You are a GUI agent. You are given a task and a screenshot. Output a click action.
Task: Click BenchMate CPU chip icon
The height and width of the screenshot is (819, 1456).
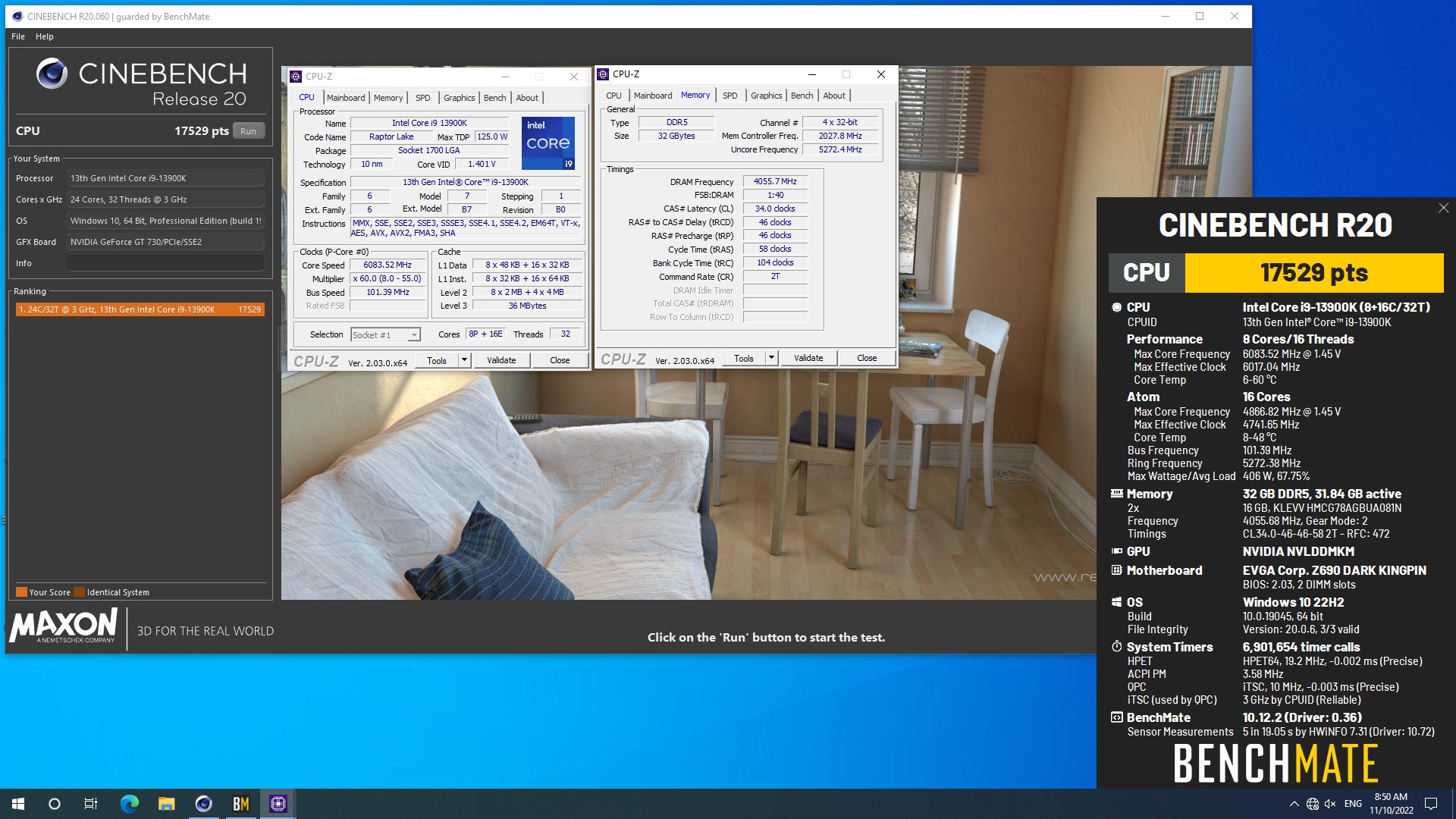[x=1116, y=307]
